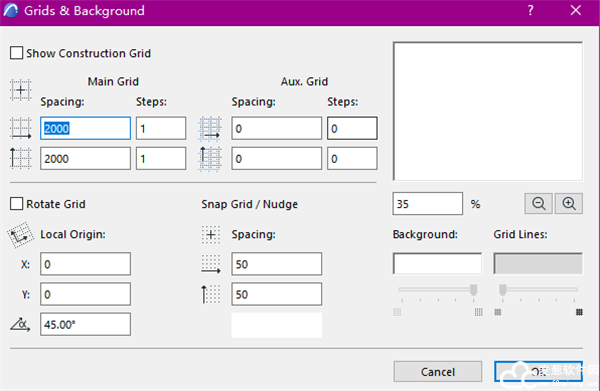Screen dimensions: 600x391
Task: Click the rotation angle alpha icon
Action: pos(20,324)
